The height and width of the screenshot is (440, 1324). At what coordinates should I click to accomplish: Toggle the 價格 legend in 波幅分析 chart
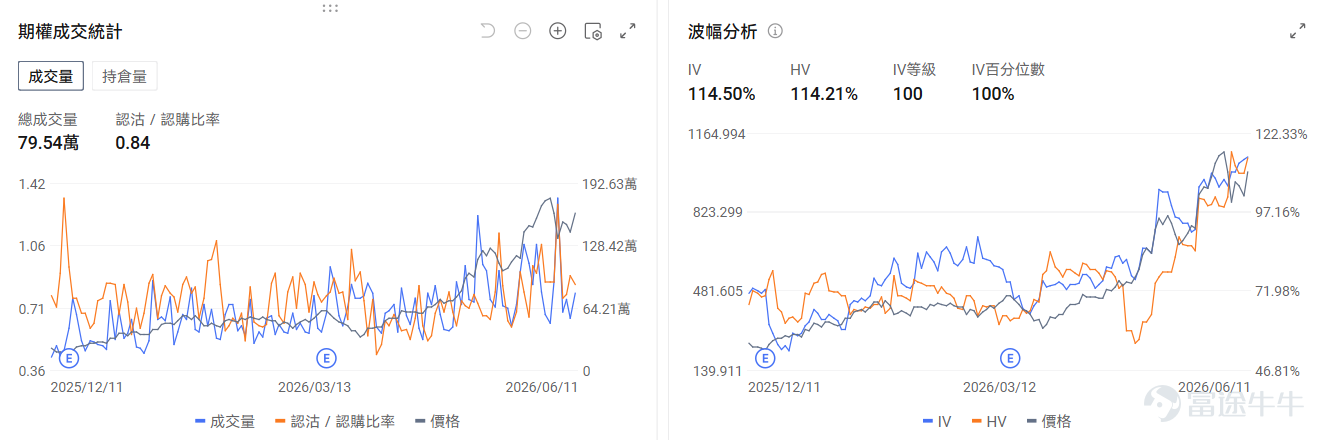[x=1047, y=422]
